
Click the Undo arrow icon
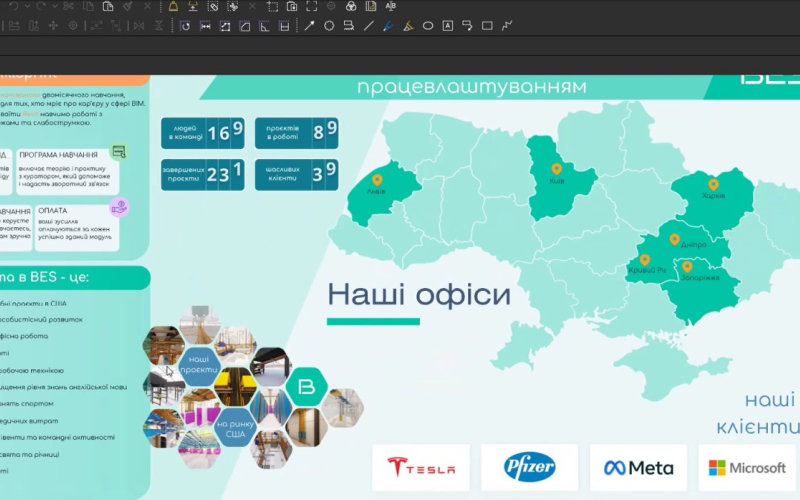click(x=14, y=6)
